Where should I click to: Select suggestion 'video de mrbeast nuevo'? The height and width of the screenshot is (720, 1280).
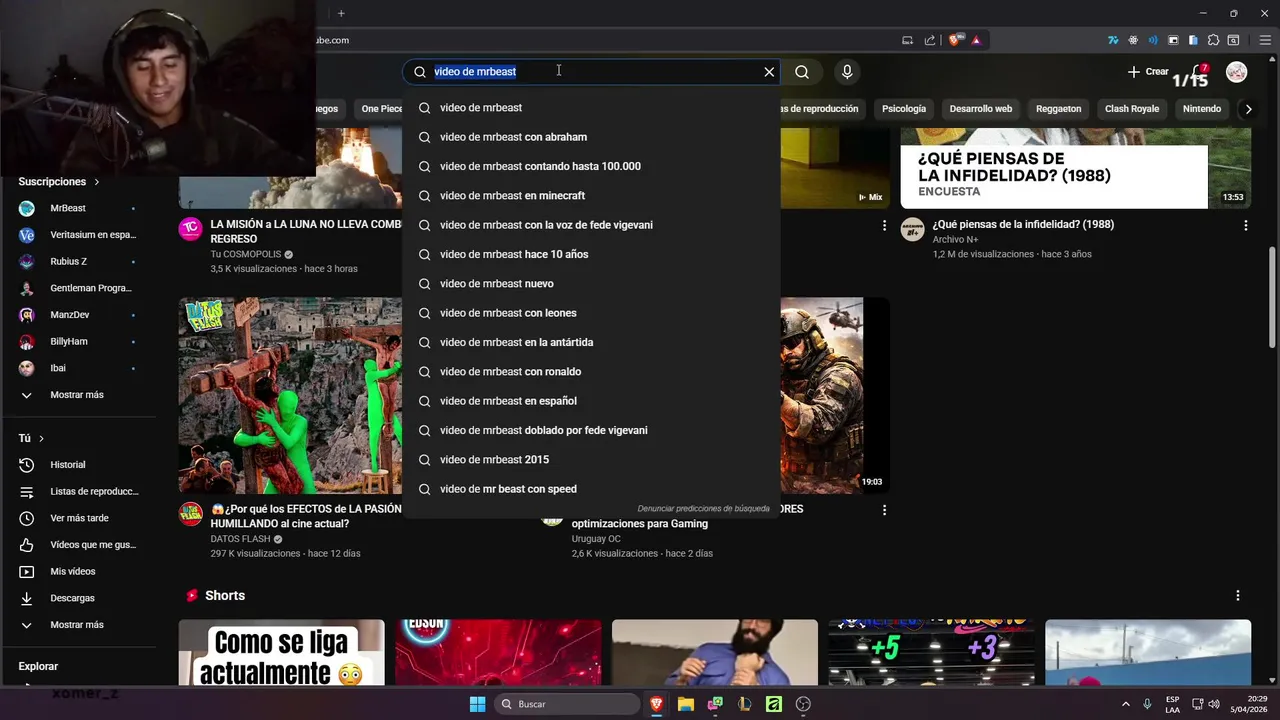tap(591, 284)
